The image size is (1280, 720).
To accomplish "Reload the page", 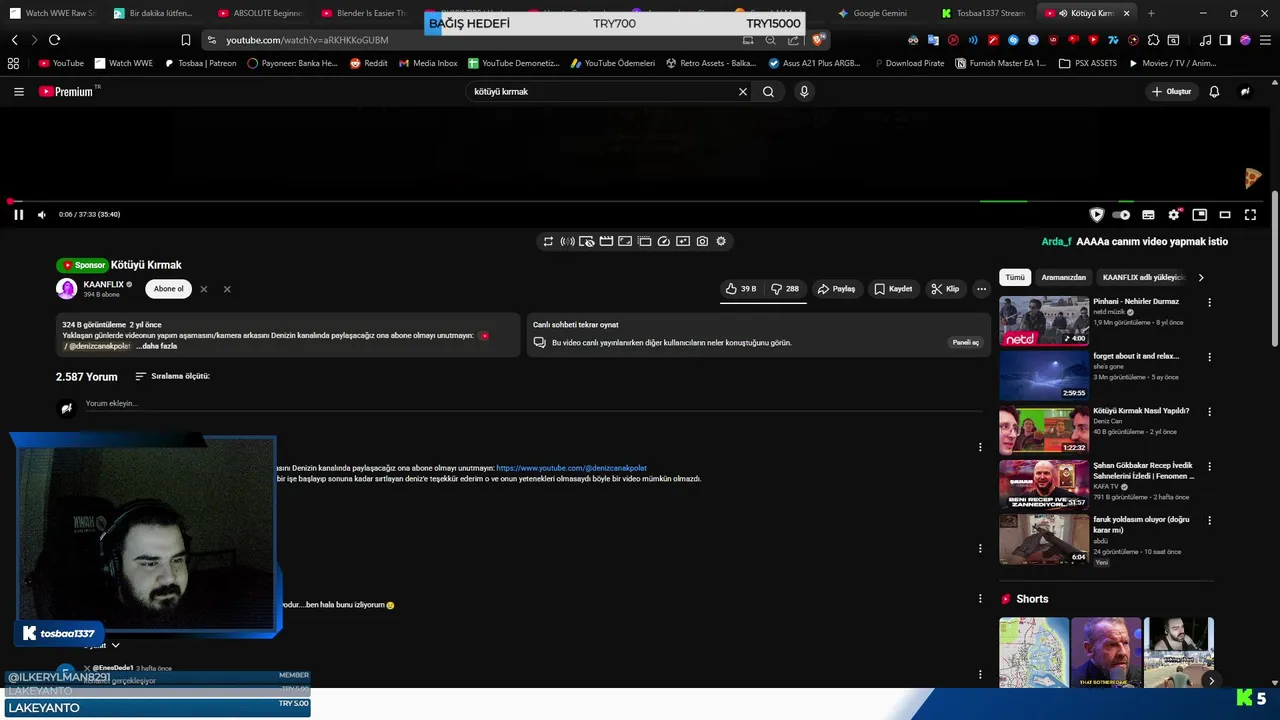I will (x=54, y=40).
